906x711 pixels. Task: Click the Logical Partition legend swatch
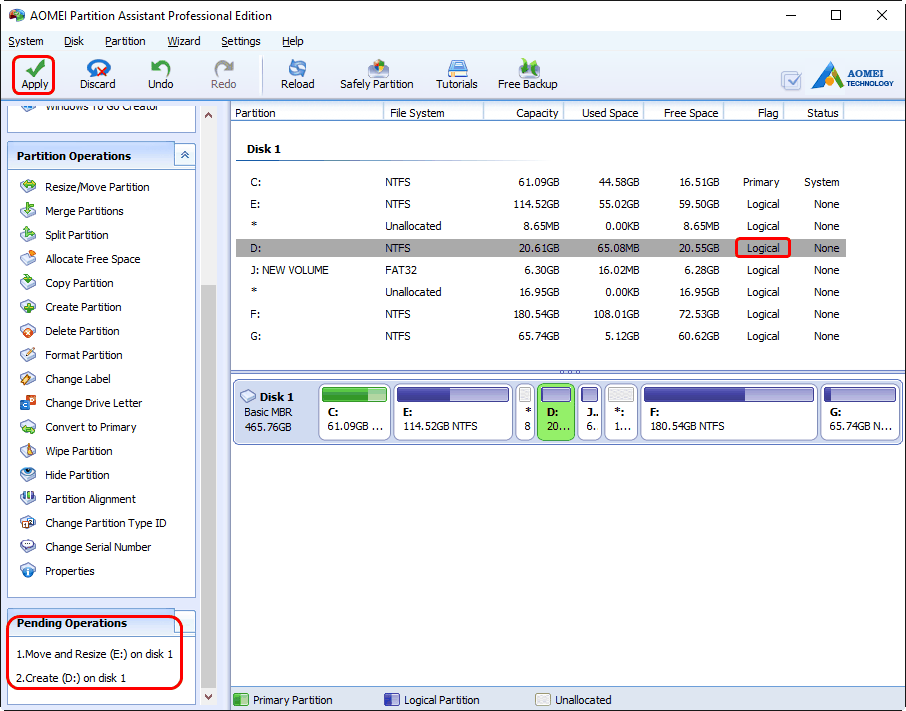[391, 699]
